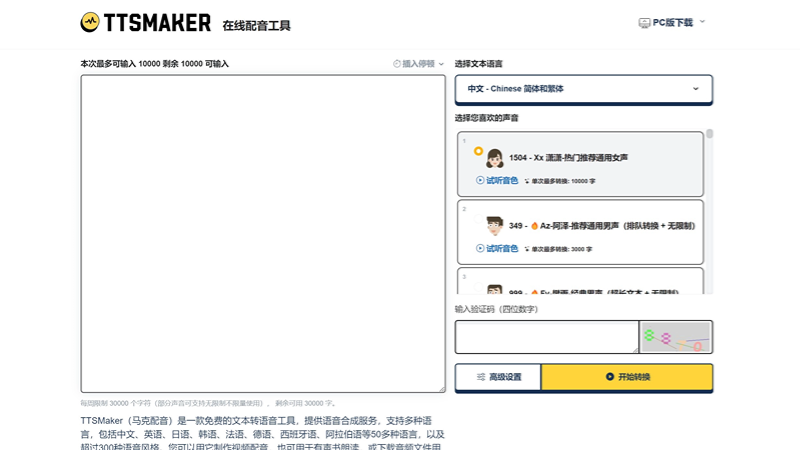This screenshot has height=450, width=800.
Task: Expand the 插入停顿 dropdown
Action: click(419, 63)
